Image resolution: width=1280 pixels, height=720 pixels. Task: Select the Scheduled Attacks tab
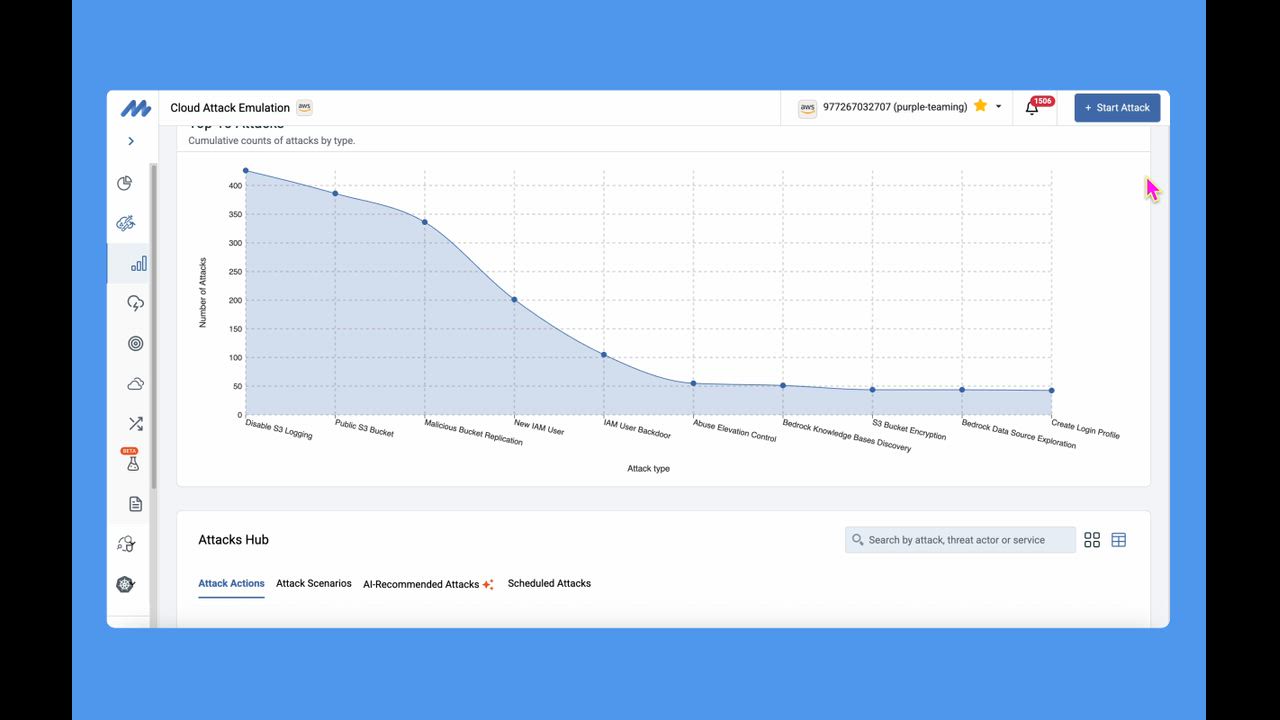549,584
